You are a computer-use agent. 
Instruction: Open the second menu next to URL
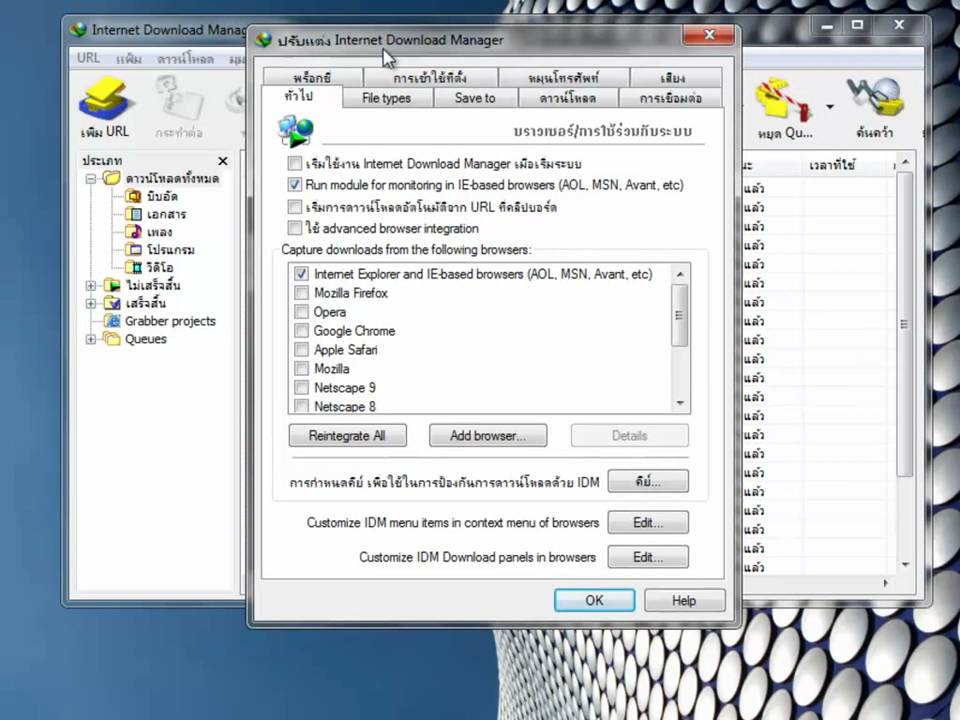(x=129, y=59)
